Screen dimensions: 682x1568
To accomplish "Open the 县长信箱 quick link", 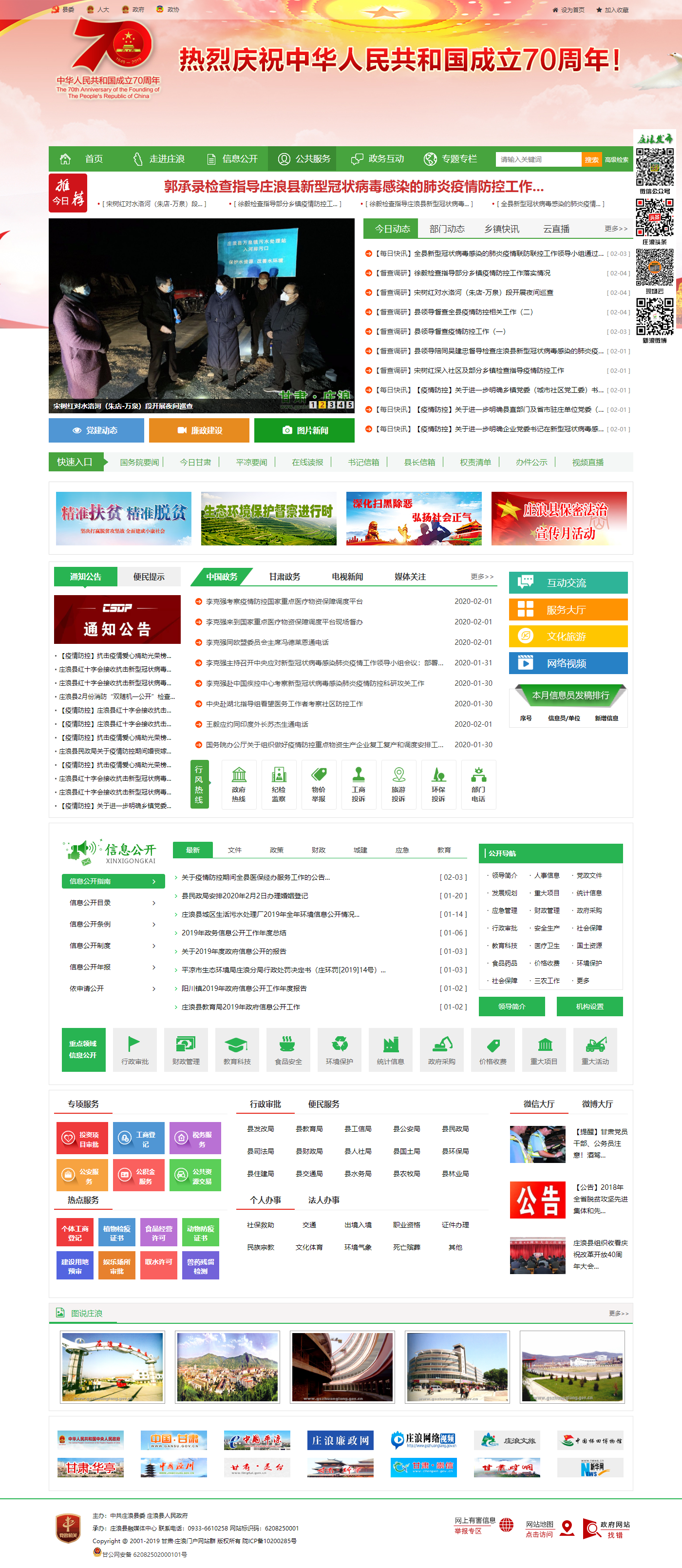I will [x=419, y=462].
